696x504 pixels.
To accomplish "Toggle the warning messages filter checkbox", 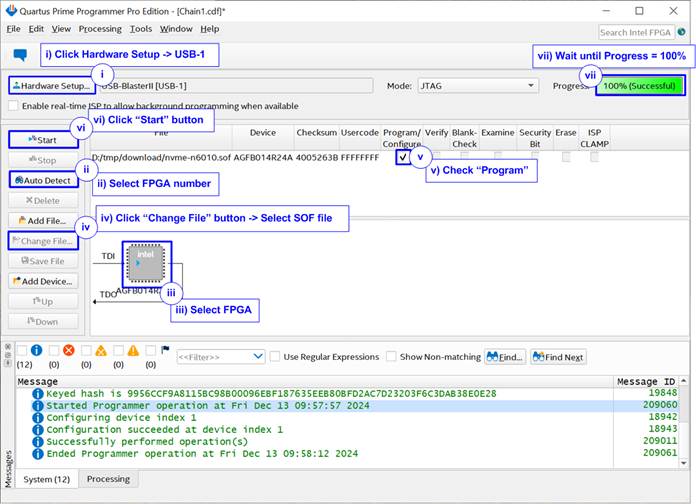I will [119, 350].
